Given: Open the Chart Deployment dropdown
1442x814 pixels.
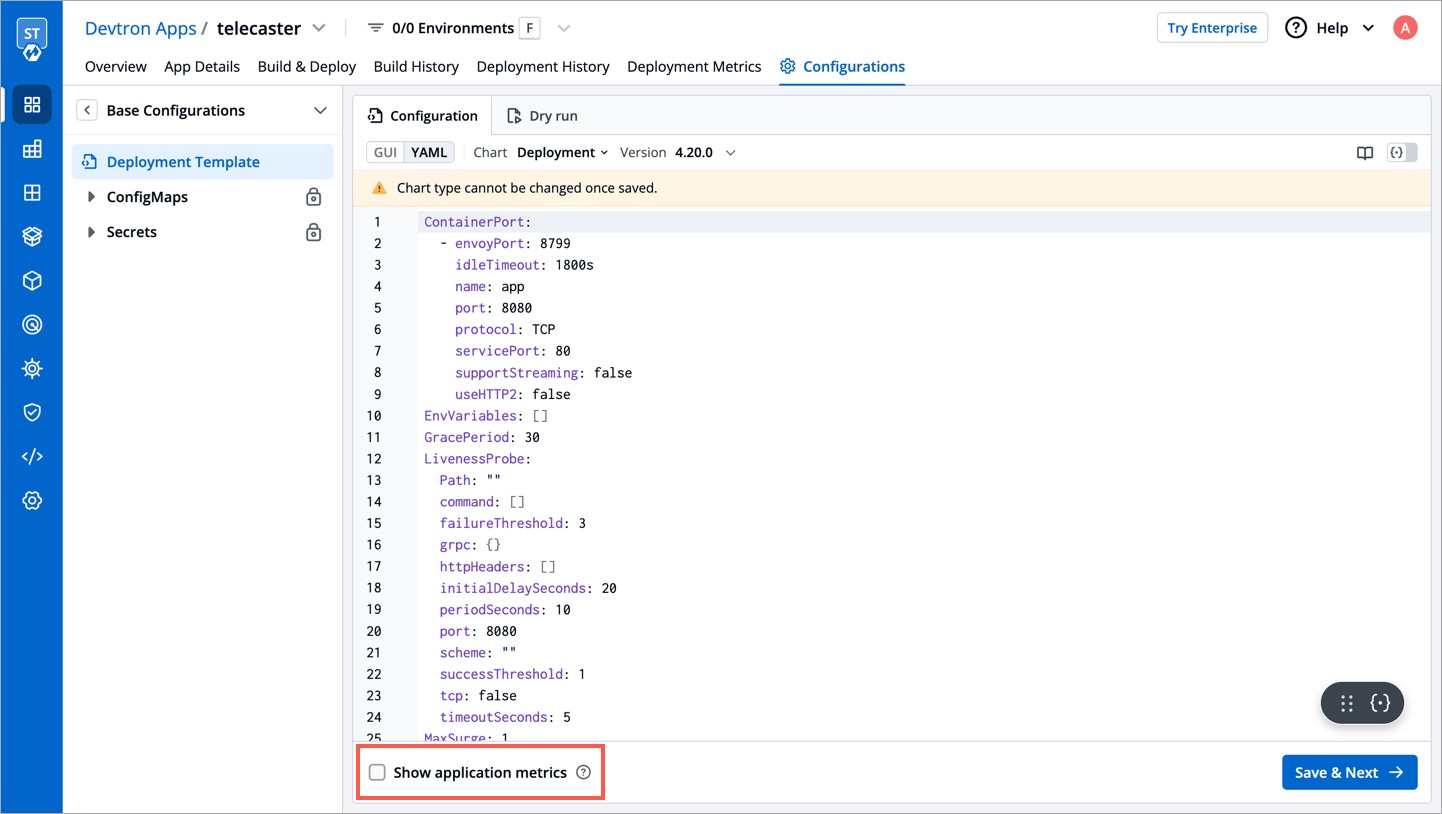Looking at the screenshot, I should coord(562,153).
